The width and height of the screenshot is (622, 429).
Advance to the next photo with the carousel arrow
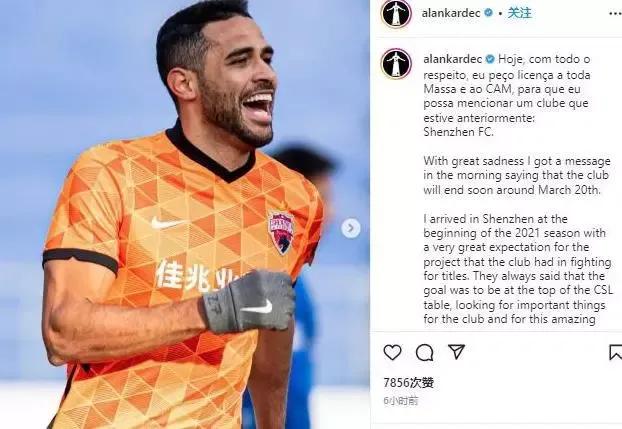pyautogui.click(x=351, y=228)
